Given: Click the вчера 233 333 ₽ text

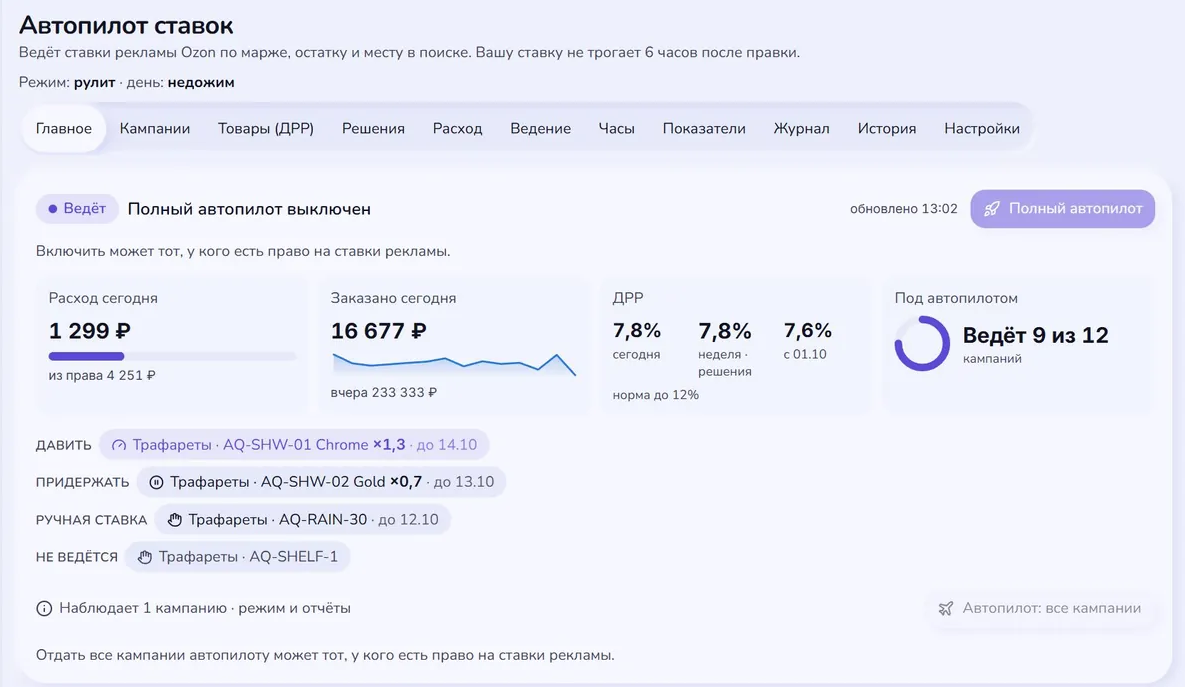Looking at the screenshot, I should pos(384,393).
